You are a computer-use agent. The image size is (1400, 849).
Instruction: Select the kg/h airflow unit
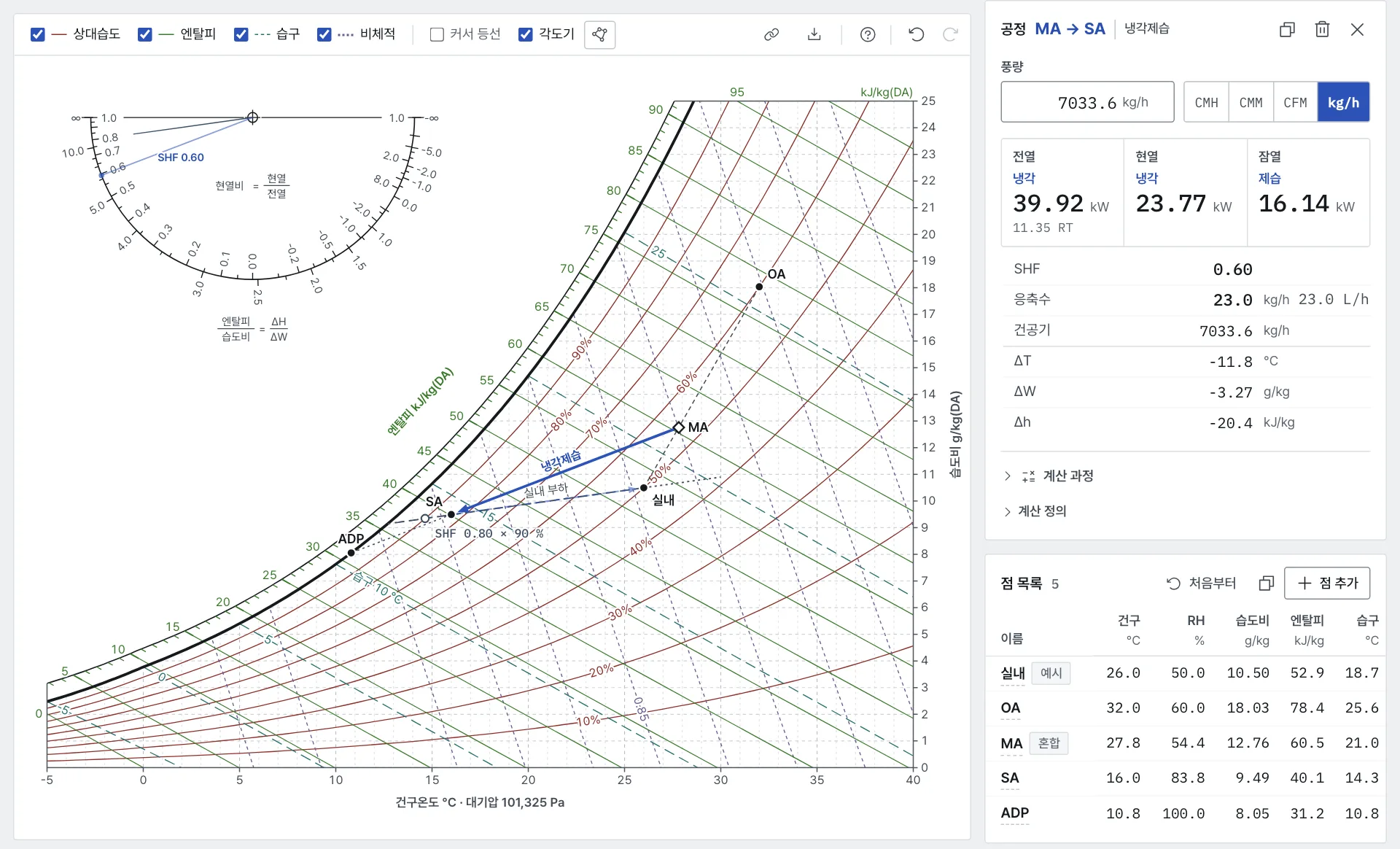(1343, 102)
